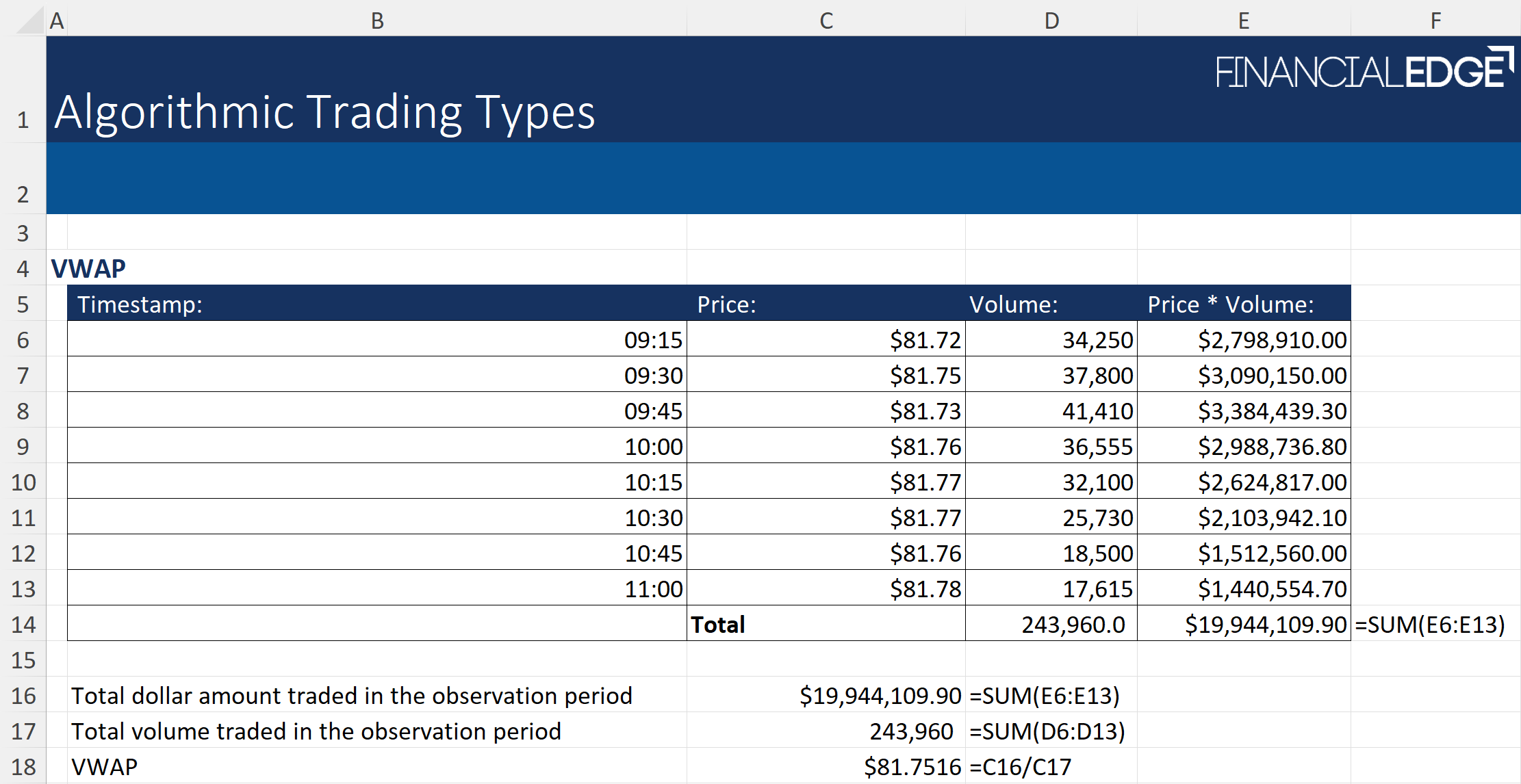The image size is (1521, 784).
Task: Select column header E
Action: [x=1243, y=21]
